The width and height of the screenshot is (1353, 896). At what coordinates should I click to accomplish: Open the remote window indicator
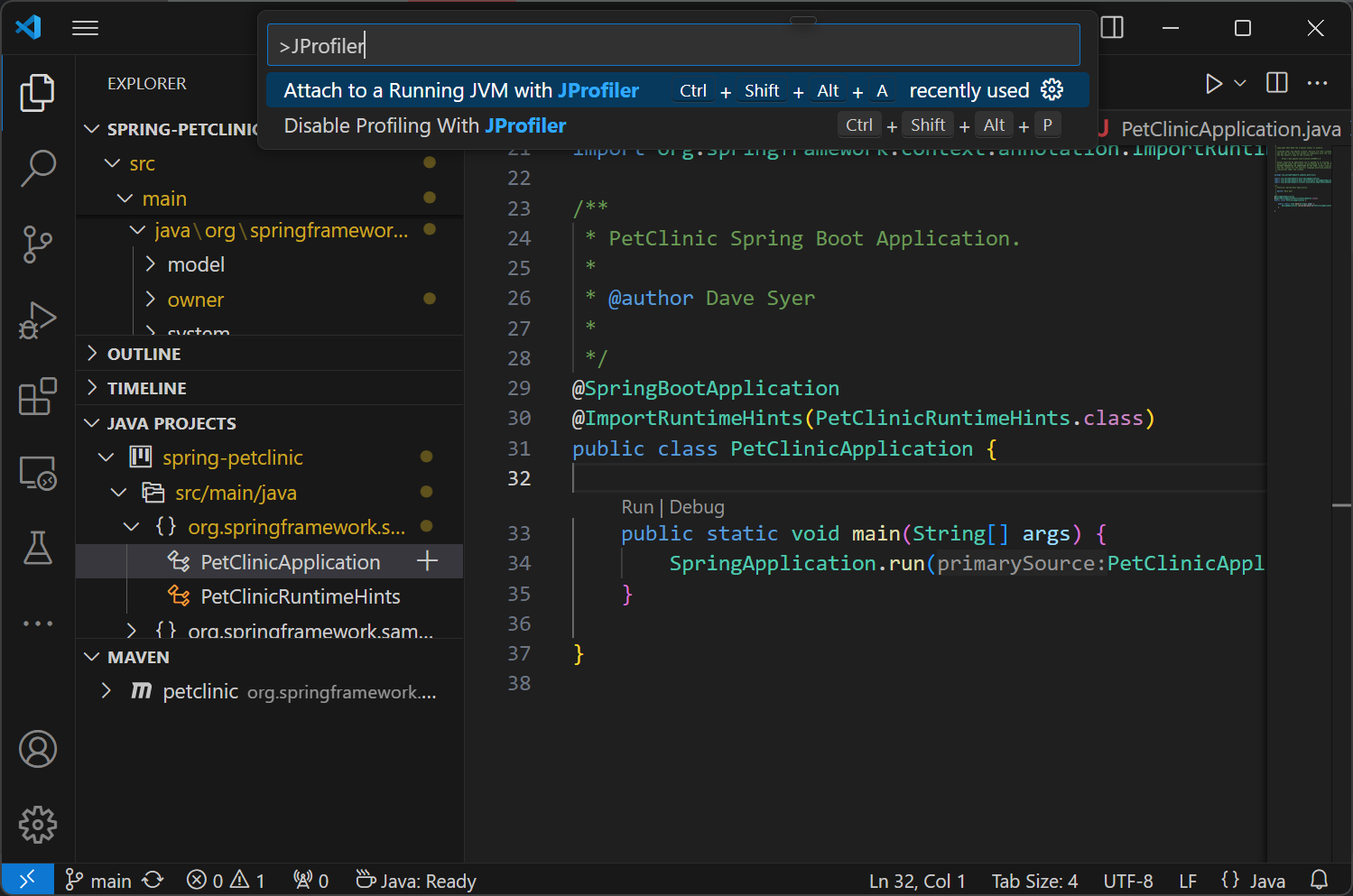click(27, 879)
